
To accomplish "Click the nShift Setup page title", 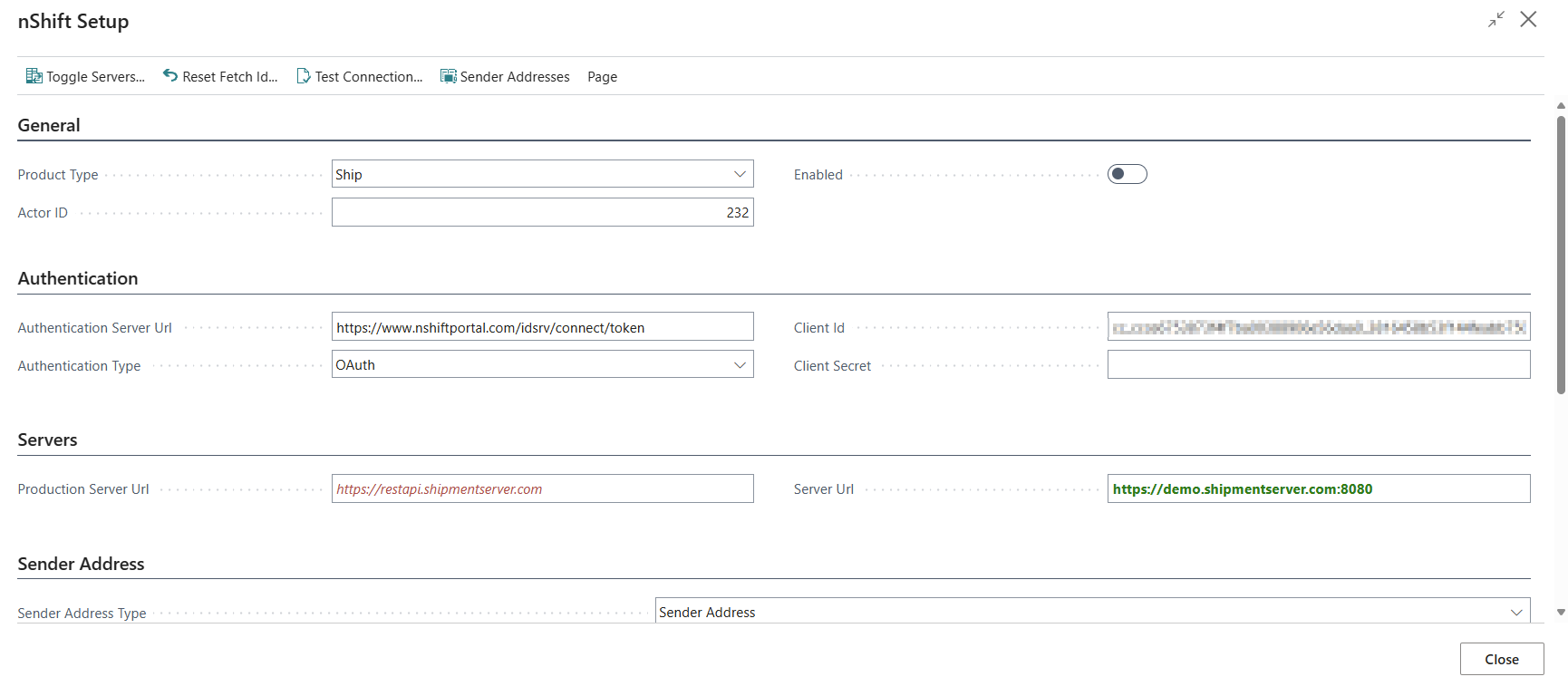I will [73, 21].
